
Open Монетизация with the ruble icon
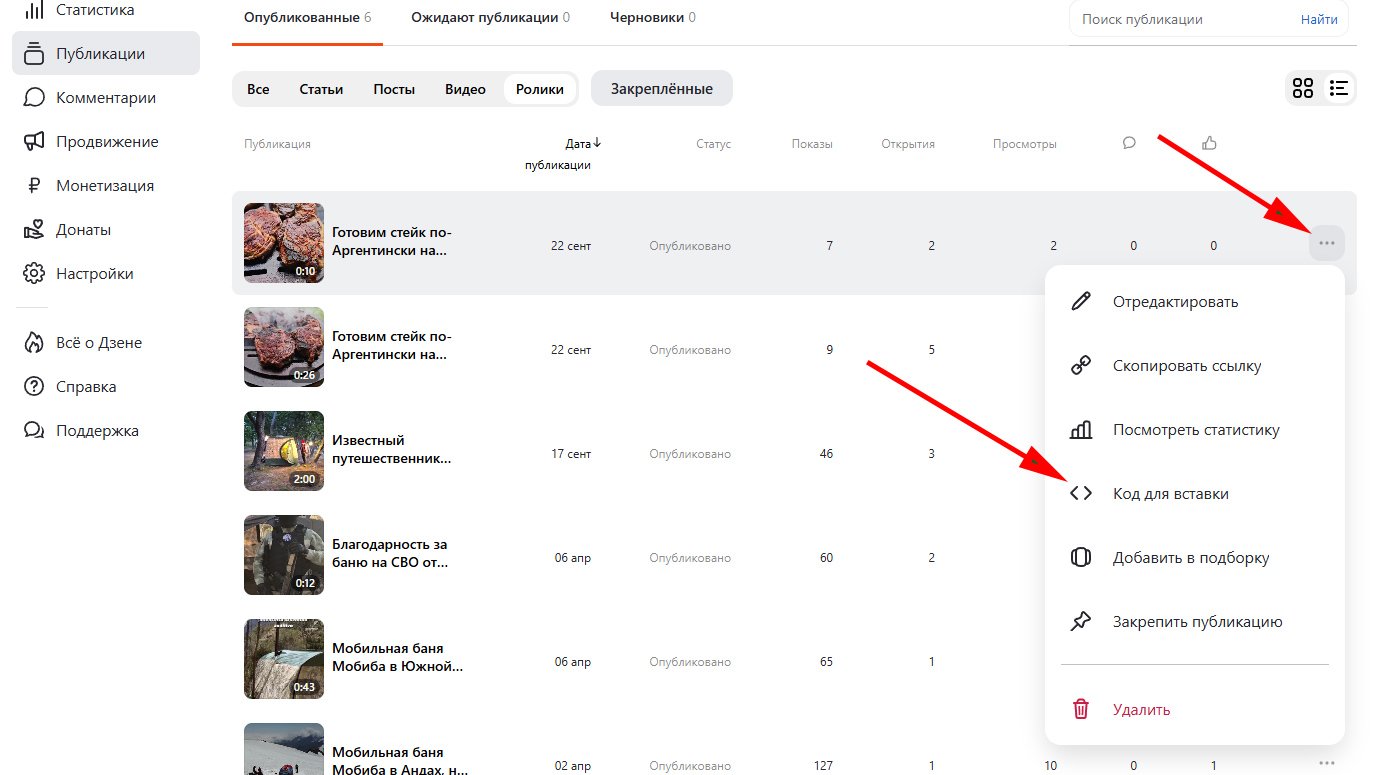click(x=105, y=186)
